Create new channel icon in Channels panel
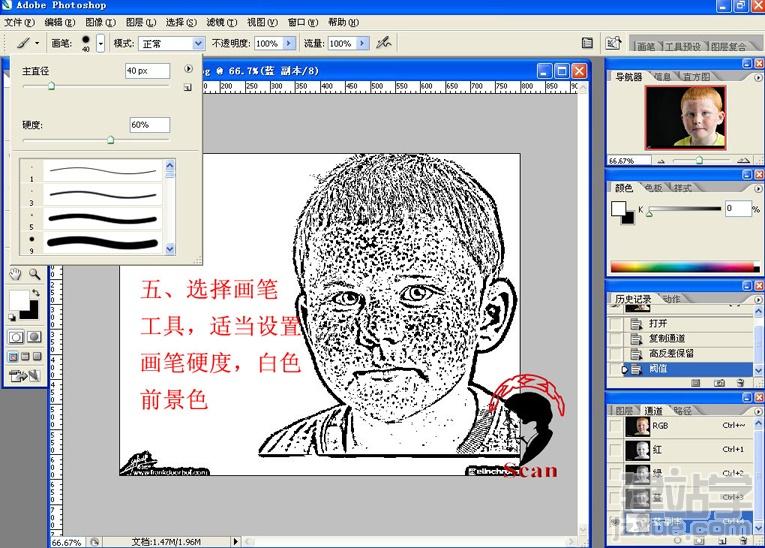Viewport: 765px width, 548px height. [723, 541]
